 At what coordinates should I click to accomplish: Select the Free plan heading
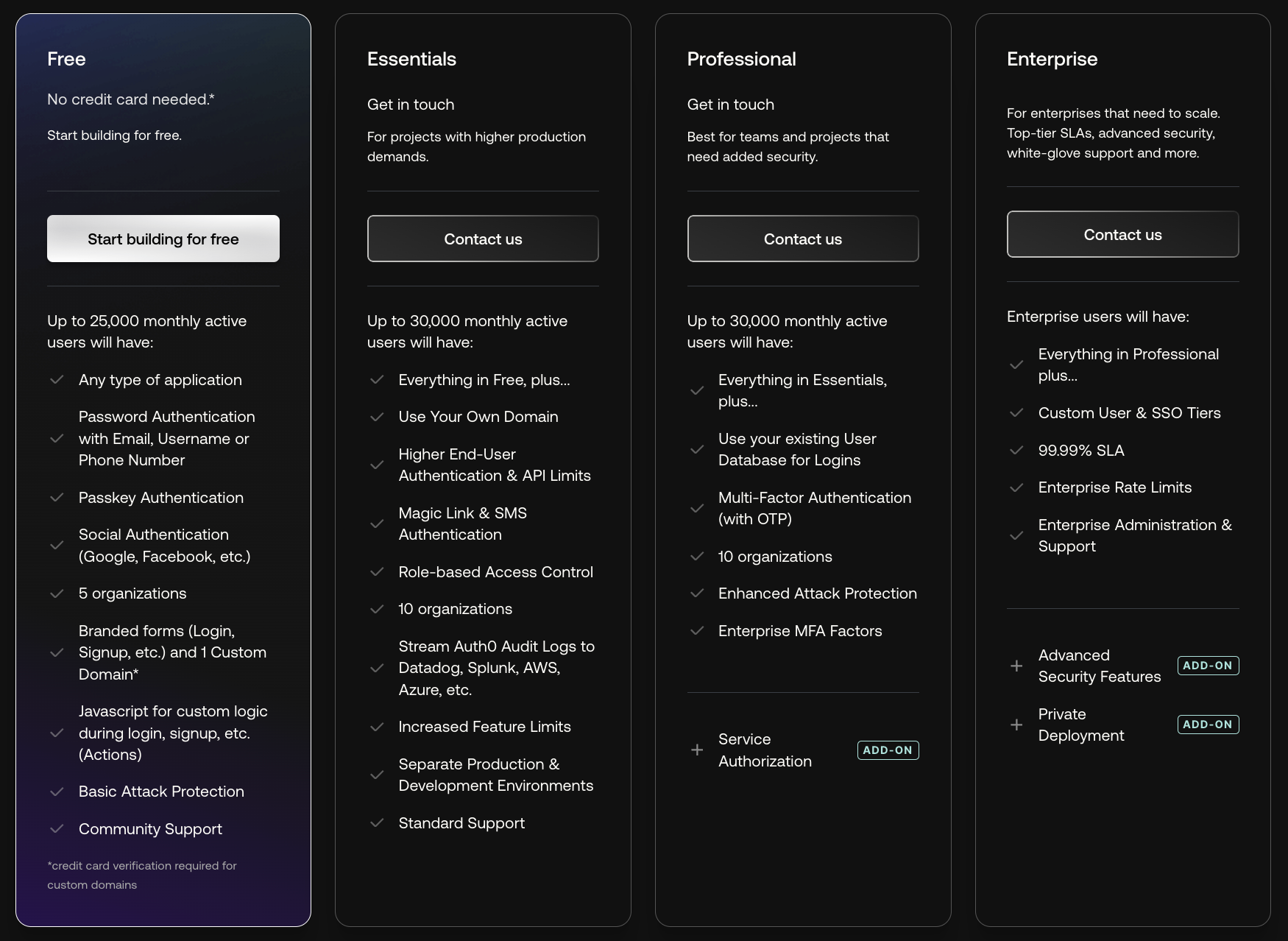click(x=66, y=59)
